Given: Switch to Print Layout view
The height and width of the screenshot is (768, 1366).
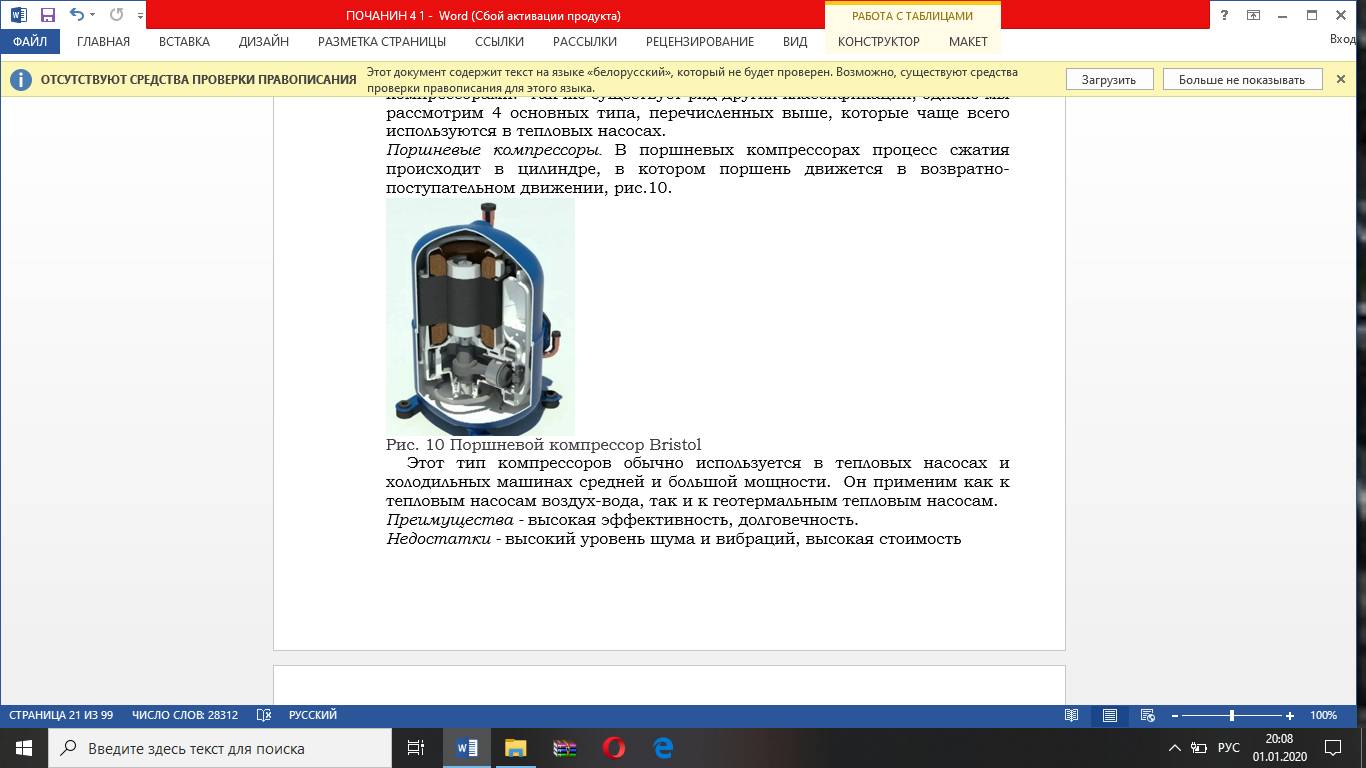Looking at the screenshot, I should (x=1110, y=716).
